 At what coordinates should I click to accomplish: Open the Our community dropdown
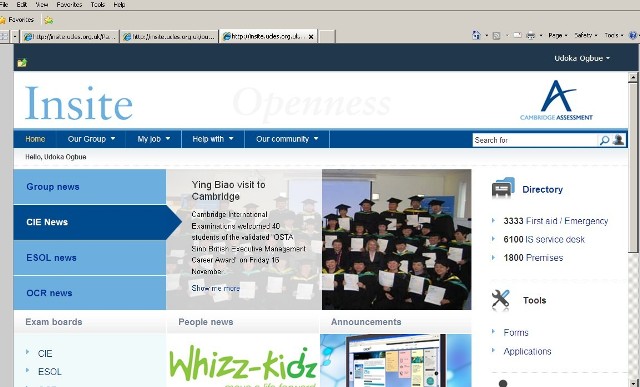[287, 139]
